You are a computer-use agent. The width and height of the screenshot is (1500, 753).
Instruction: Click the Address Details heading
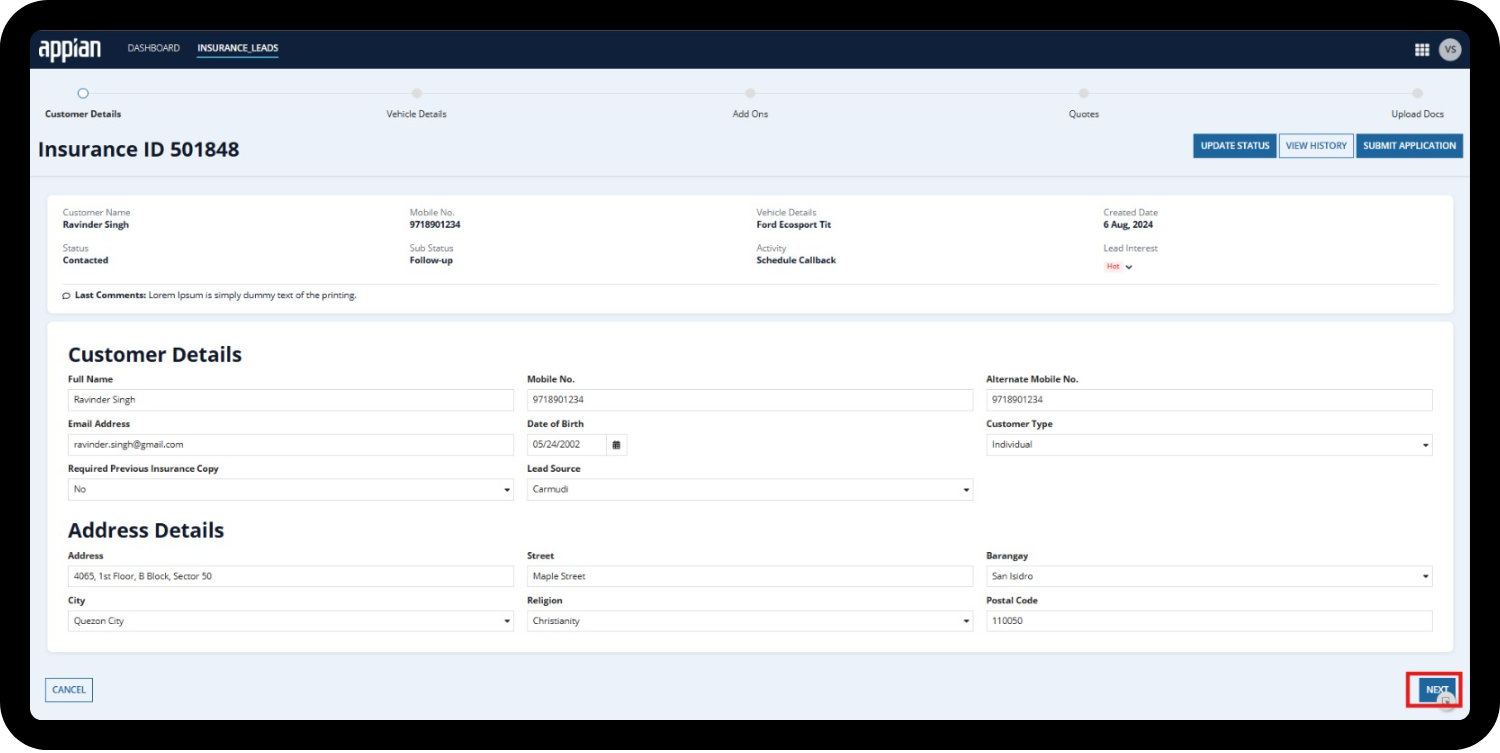click(x=146, y=531)
